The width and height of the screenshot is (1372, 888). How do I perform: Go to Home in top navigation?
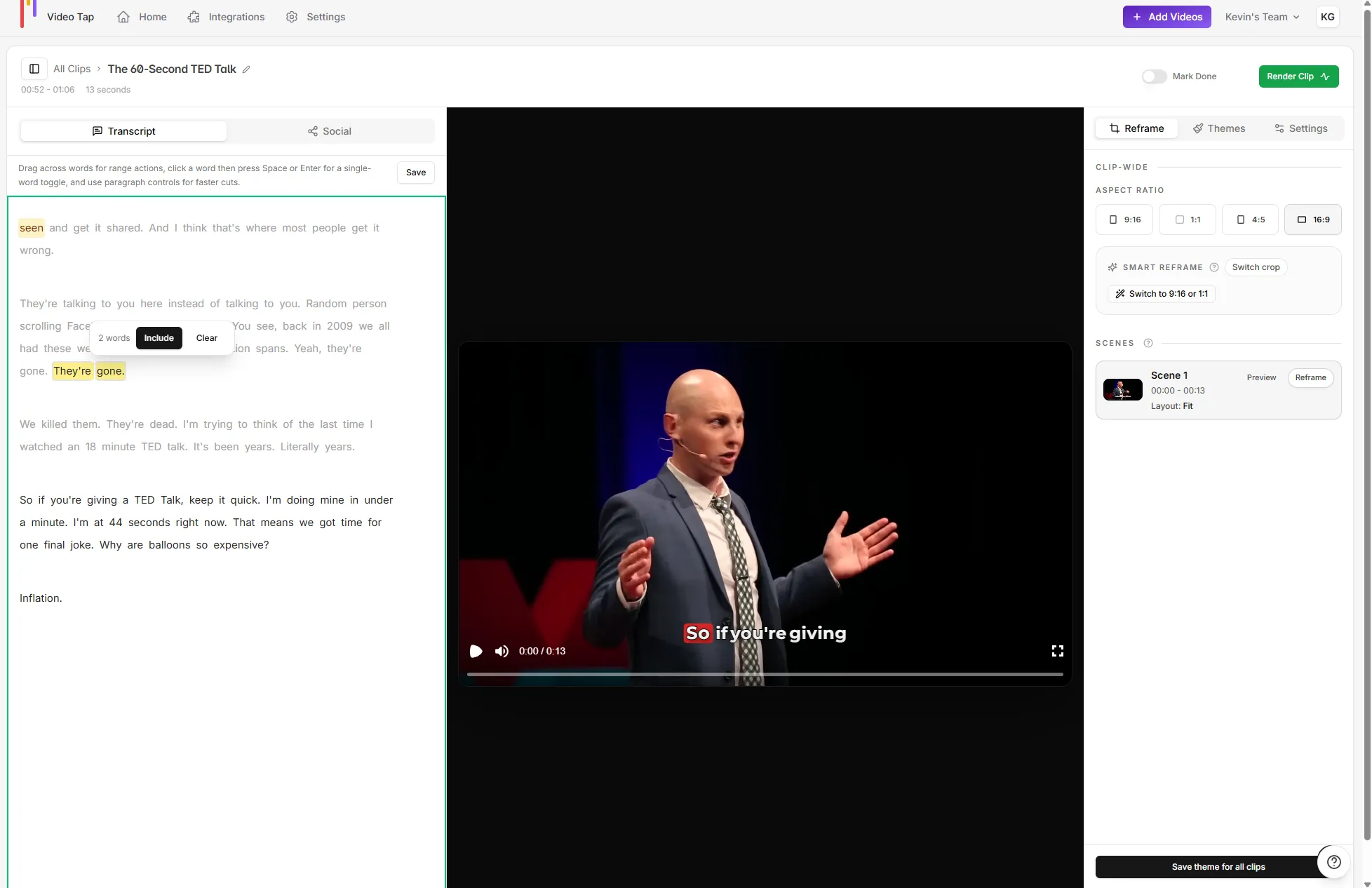pos(142,17)
